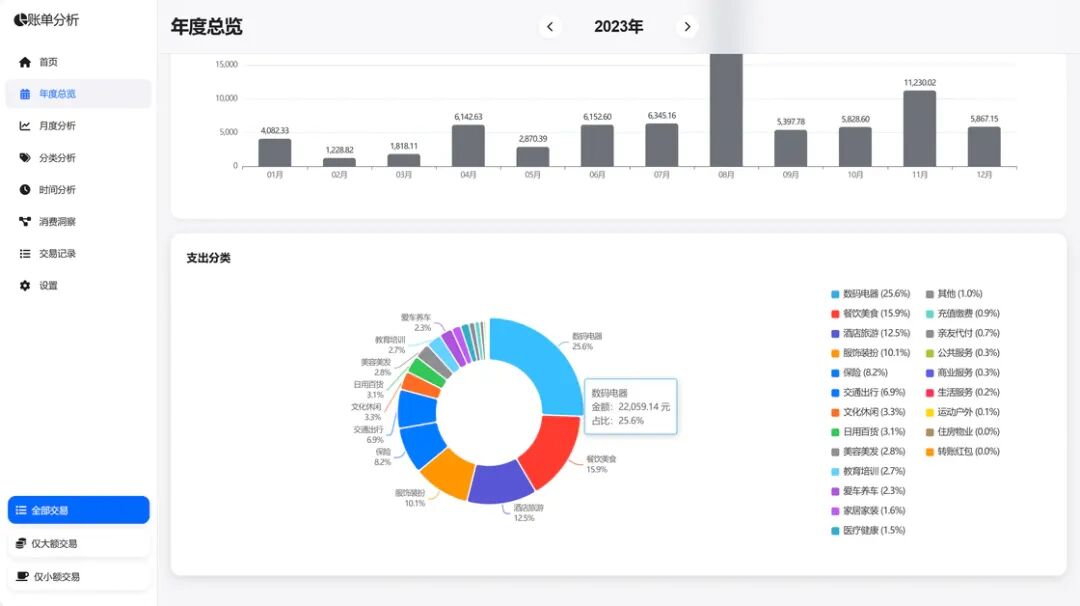Screen dimensions: 1080x606
Task: Click the 支出分类 section heading
Action: pyautogui.click(x=208, y=258)
